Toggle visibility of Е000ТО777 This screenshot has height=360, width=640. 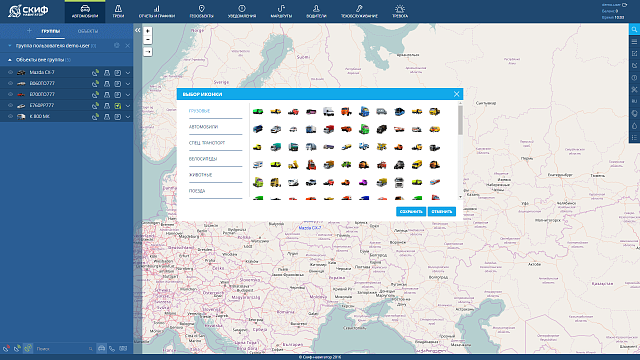[11, 94]
